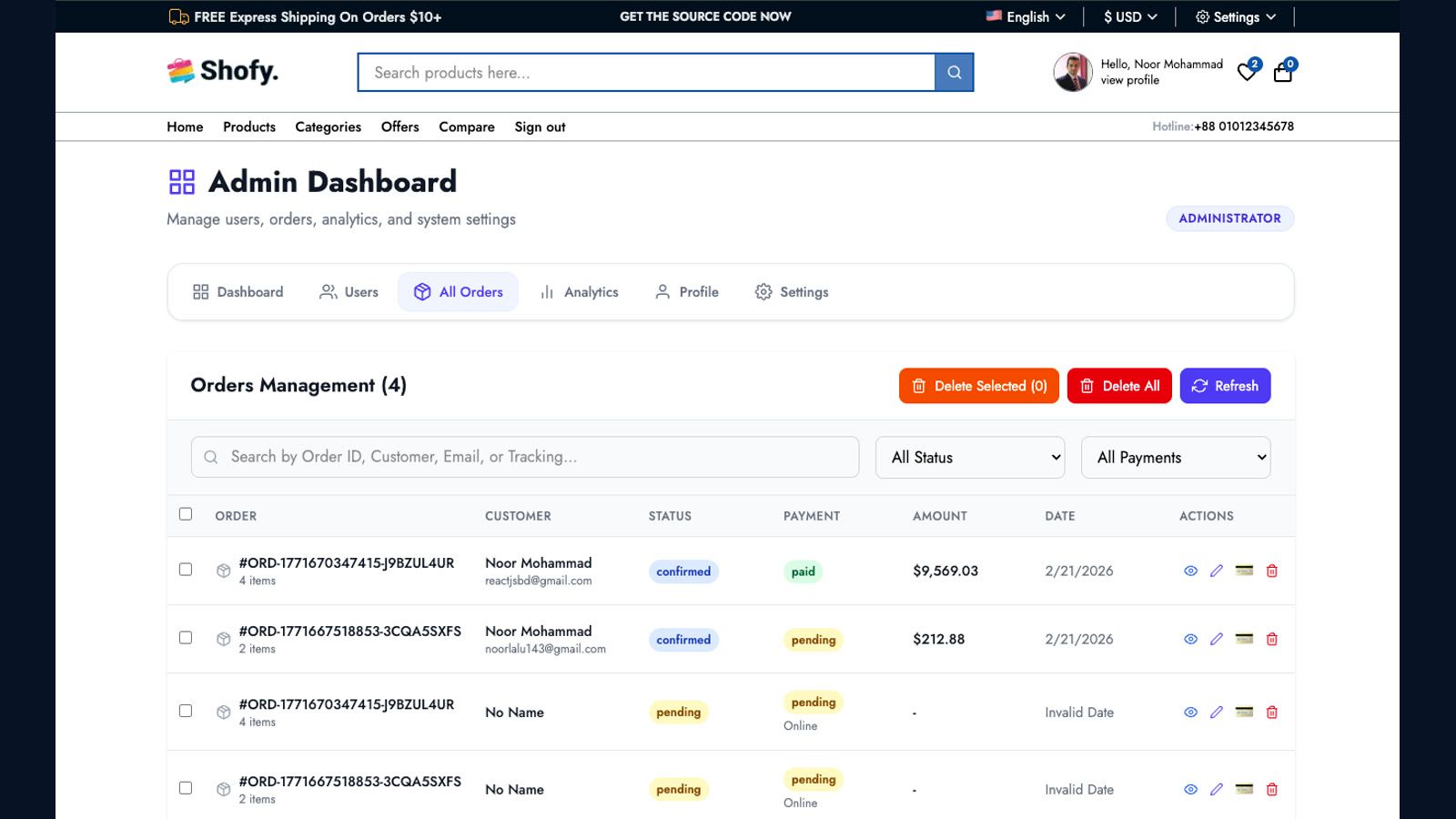Click the Delete Selected (0) button

pos(979,386)
